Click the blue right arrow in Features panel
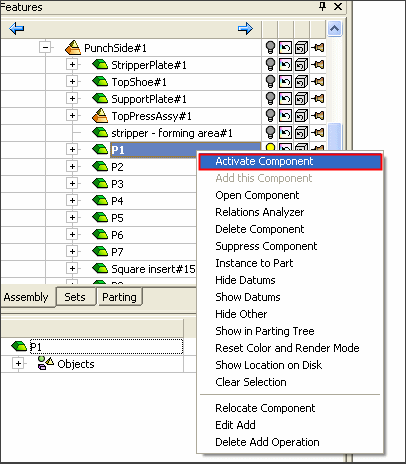Screen dimensions: 406x464 245,29
